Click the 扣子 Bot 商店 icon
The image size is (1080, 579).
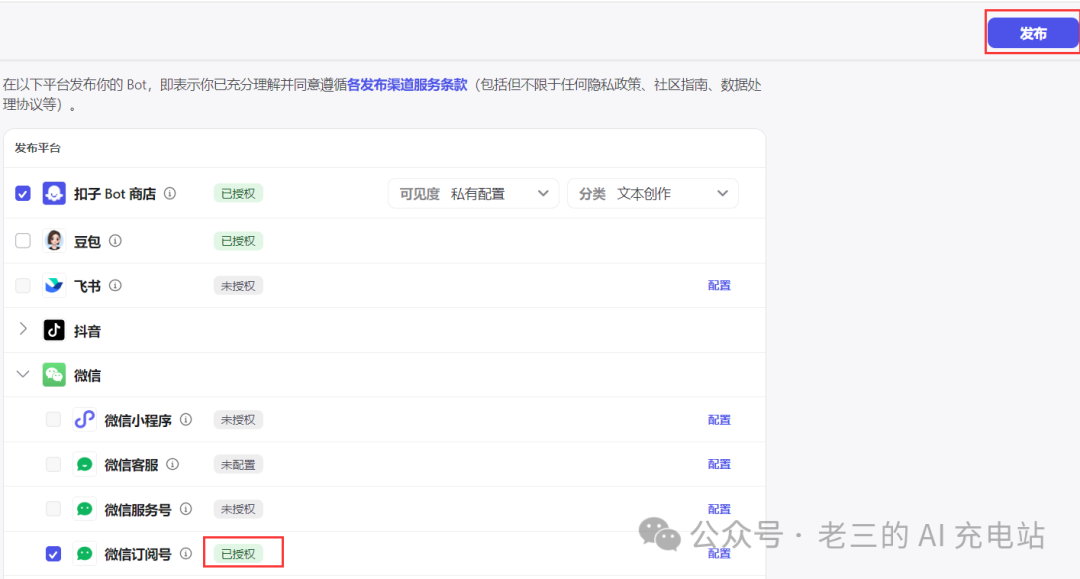pyautogui.click(x=54, y=193)
